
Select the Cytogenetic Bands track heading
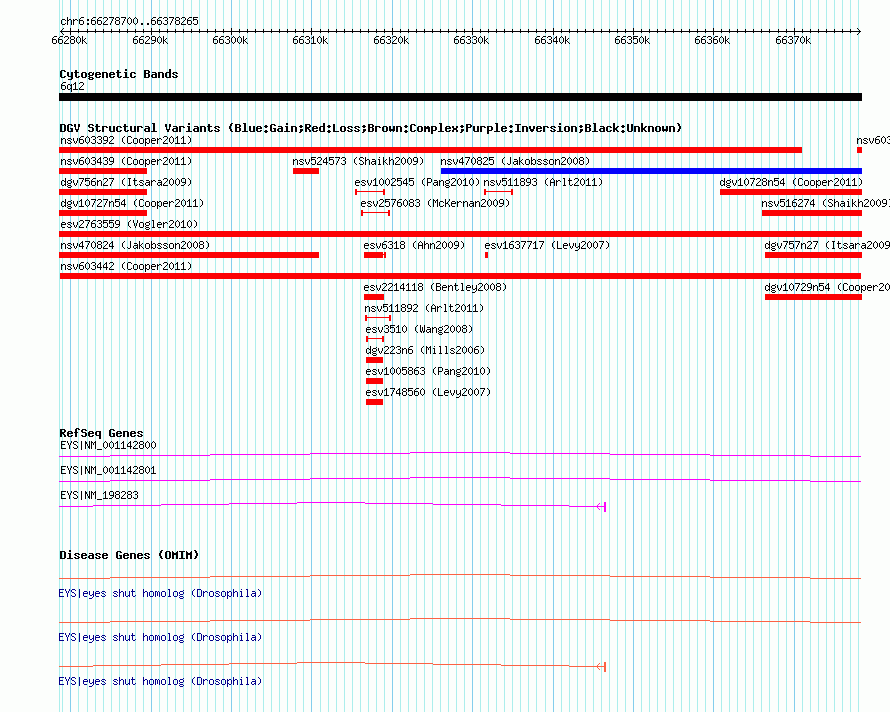119,74
